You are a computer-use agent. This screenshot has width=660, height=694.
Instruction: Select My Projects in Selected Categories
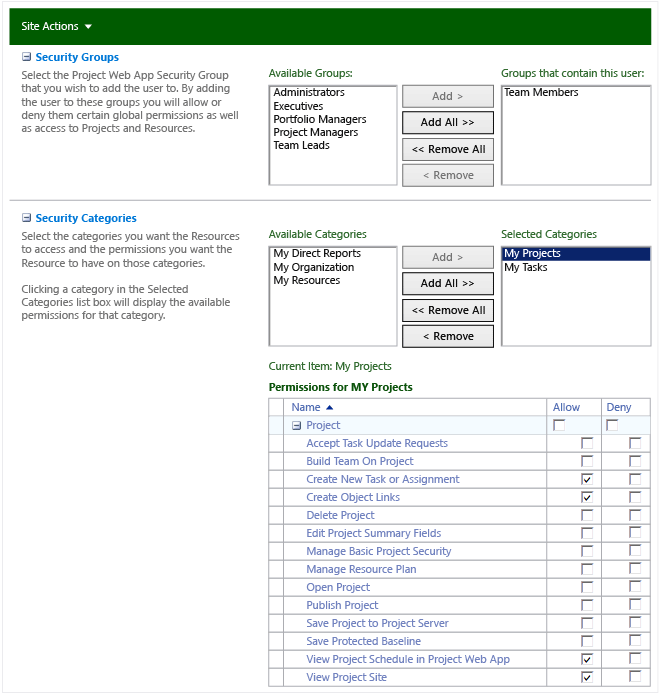(x=576, y=253)
